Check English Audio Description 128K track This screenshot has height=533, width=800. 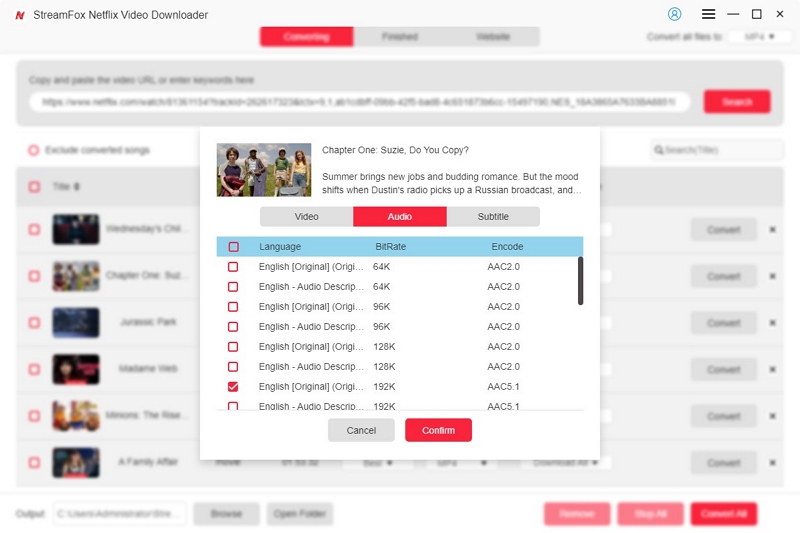[x=233, y=367]
